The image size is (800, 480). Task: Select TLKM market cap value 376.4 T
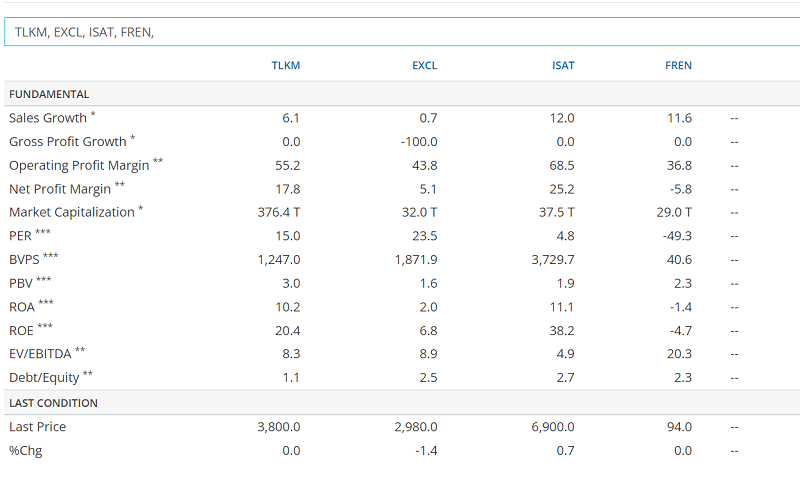point(279,212)
